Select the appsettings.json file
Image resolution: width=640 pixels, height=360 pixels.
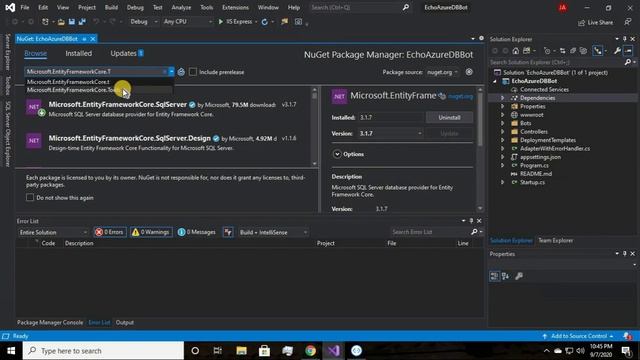(x=540, y=157)
